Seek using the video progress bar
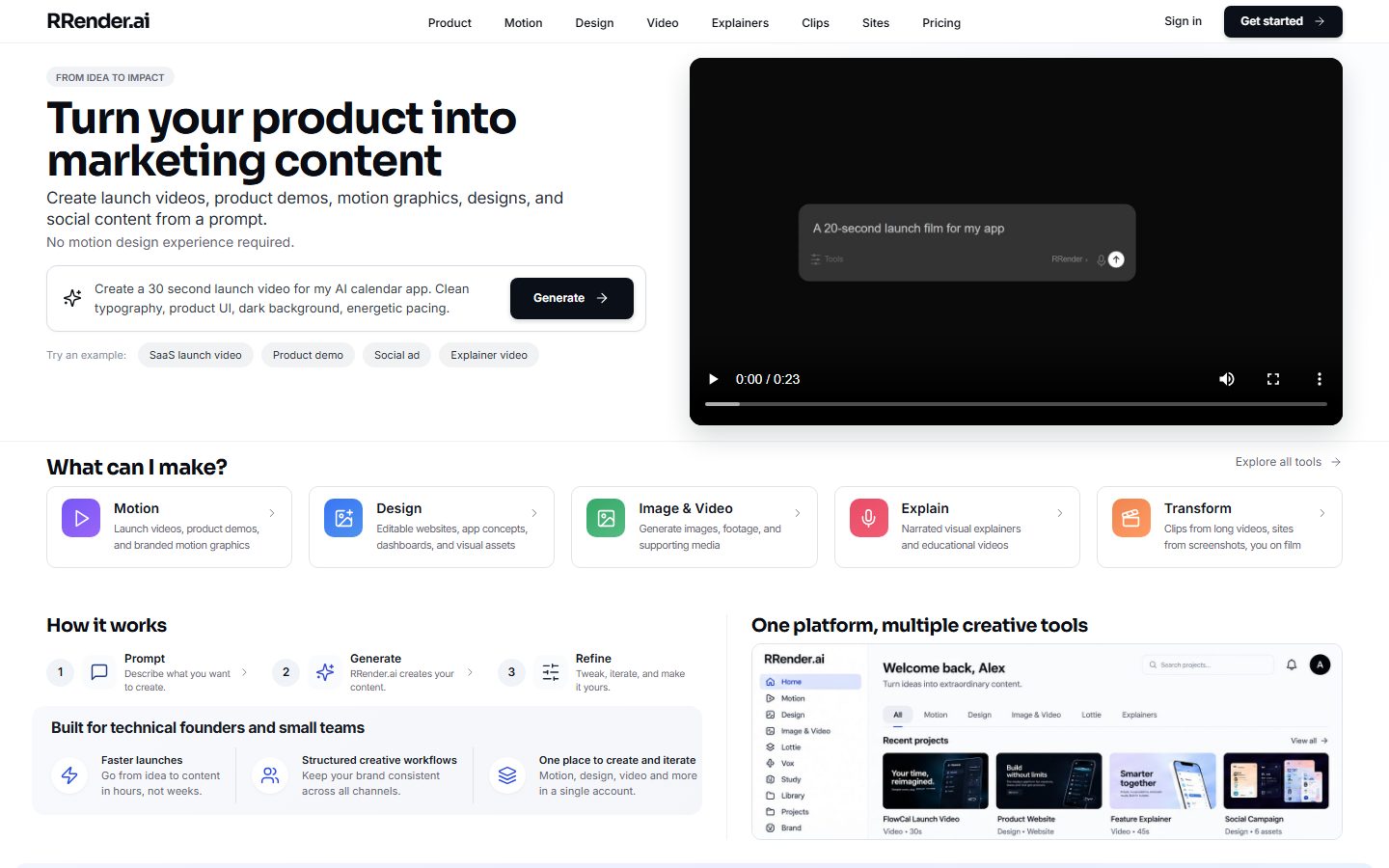The height and width of the screenshot is (868, 1389). point(1016,403)
